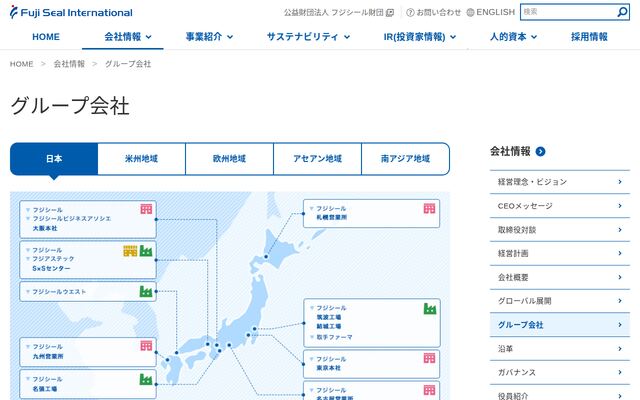This screenshot has height=400, width=640.
Task: Open 経営理念・ビジョン in sidebar
Action: click(560, 182)
